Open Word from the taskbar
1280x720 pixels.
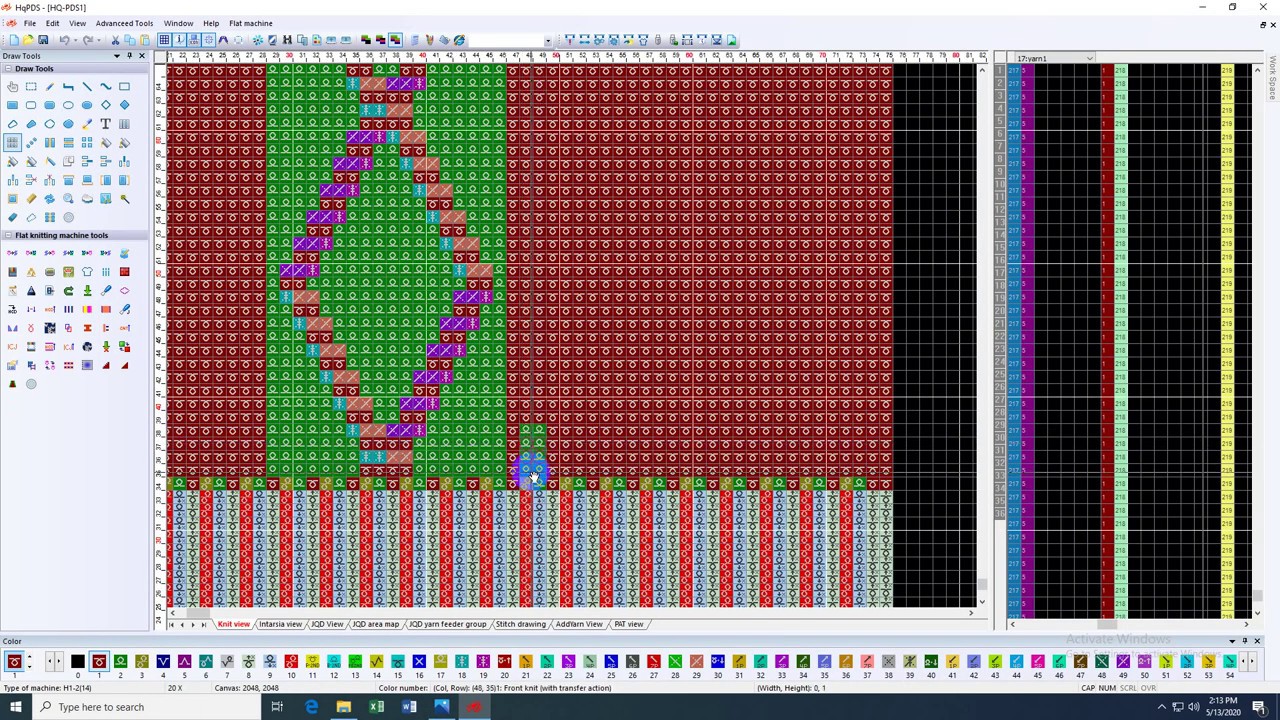(x=409, y=707)
